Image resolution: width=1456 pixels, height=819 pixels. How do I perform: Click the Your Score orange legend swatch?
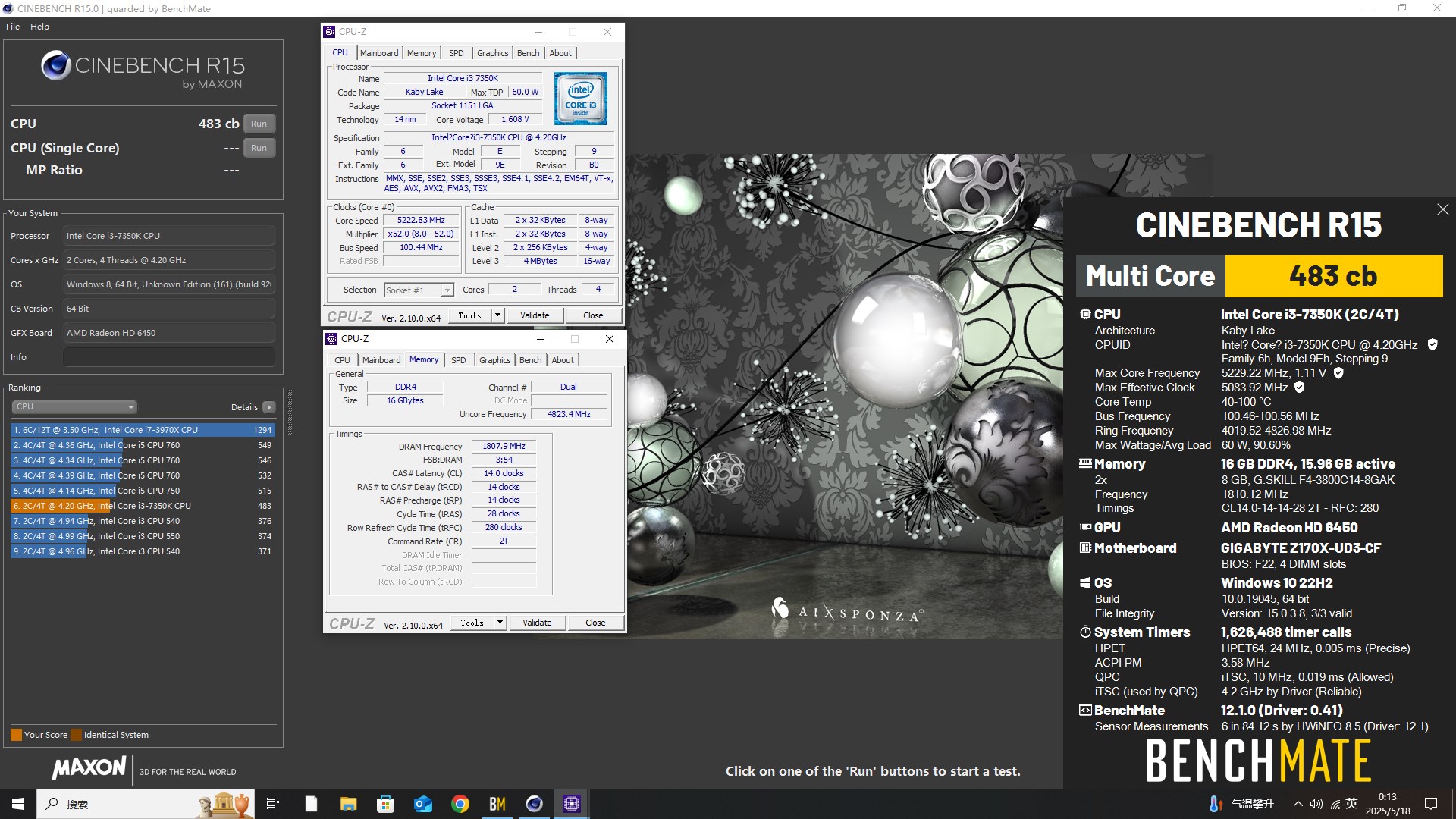pyautogui.click(x=16, y=735)
